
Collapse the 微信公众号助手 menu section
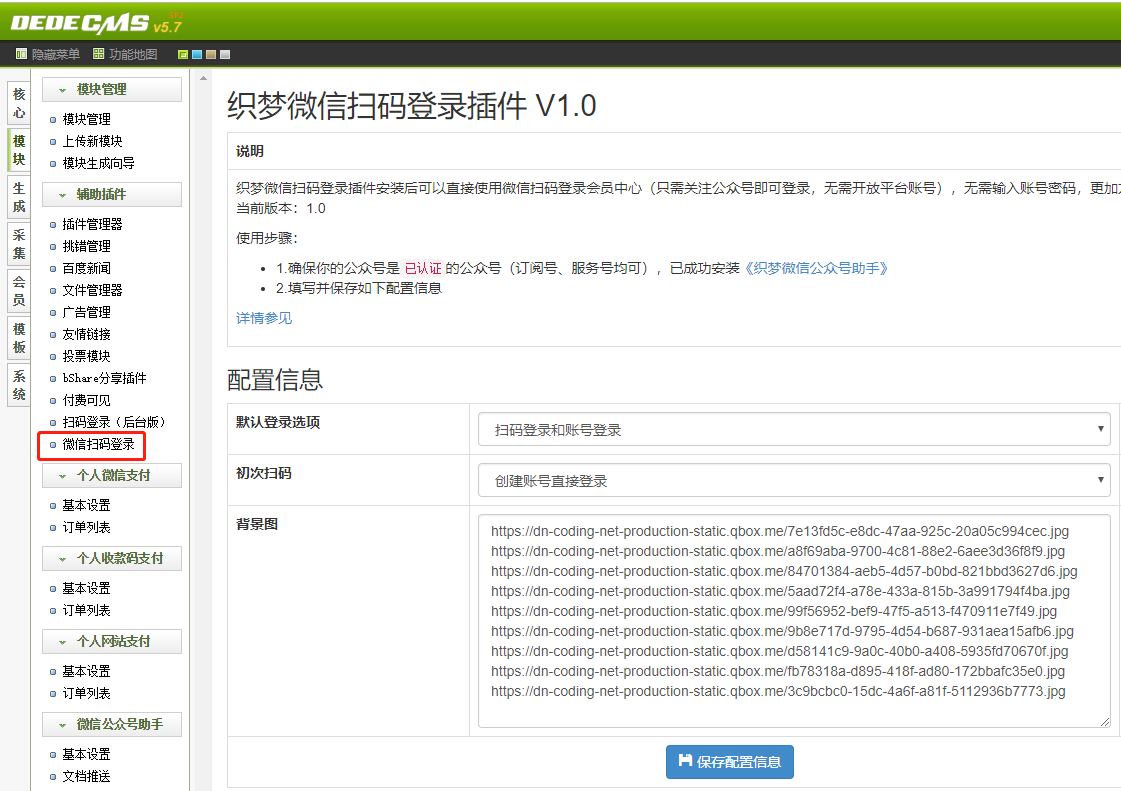112,724
